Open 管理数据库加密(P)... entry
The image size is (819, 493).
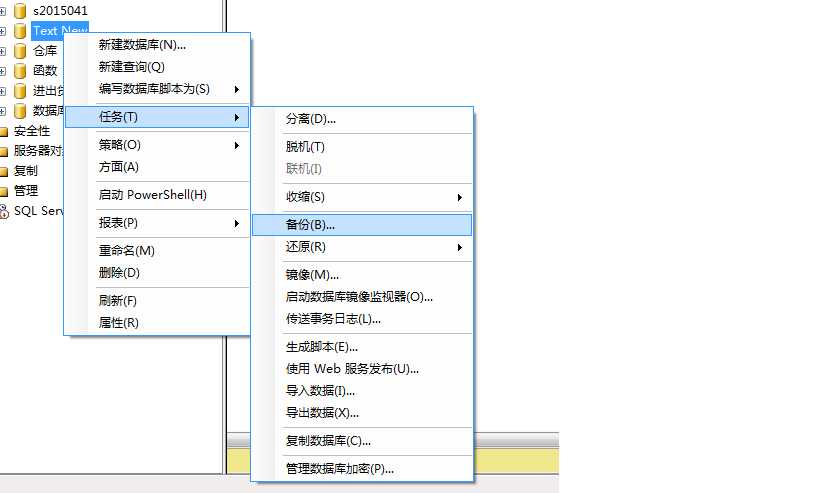tap(362, 469)
